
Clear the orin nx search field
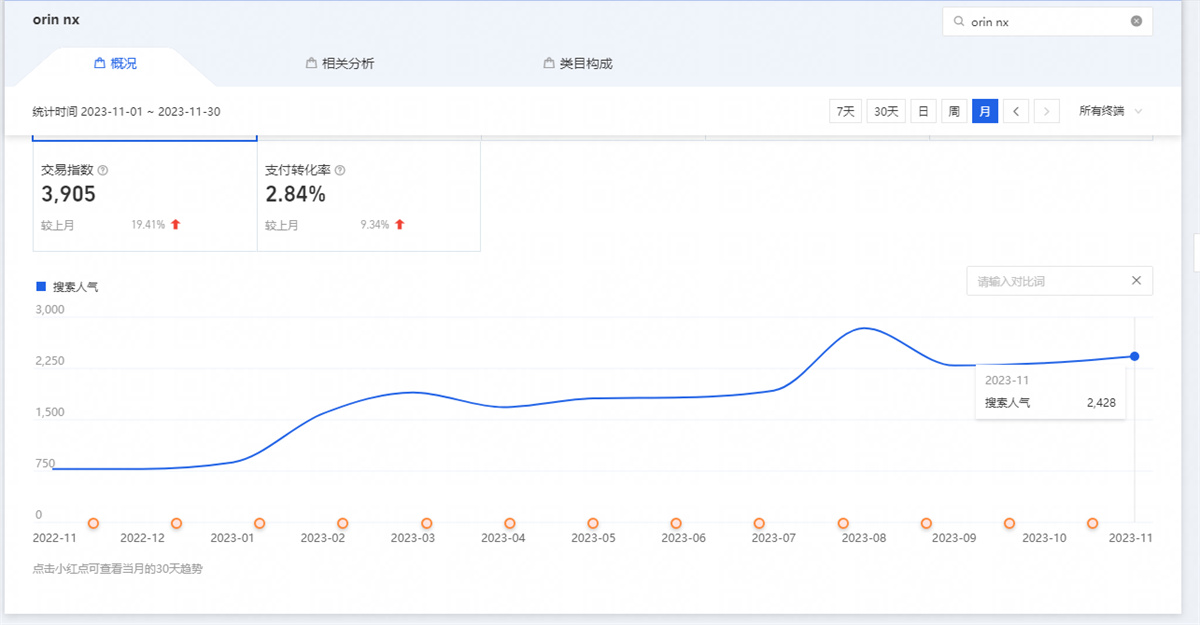1136,21
